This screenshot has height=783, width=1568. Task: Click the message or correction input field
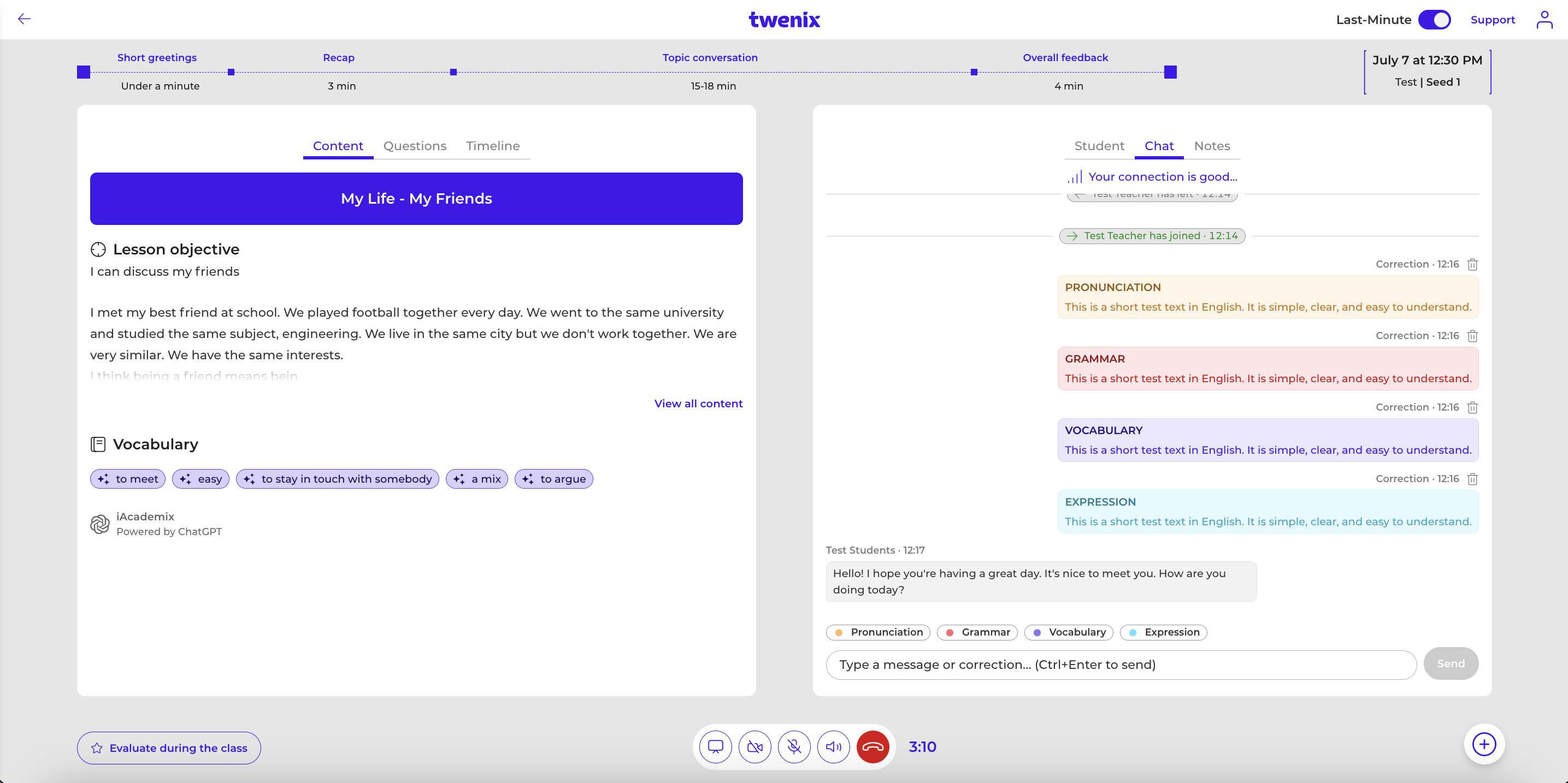click(x=1121, y=665)
